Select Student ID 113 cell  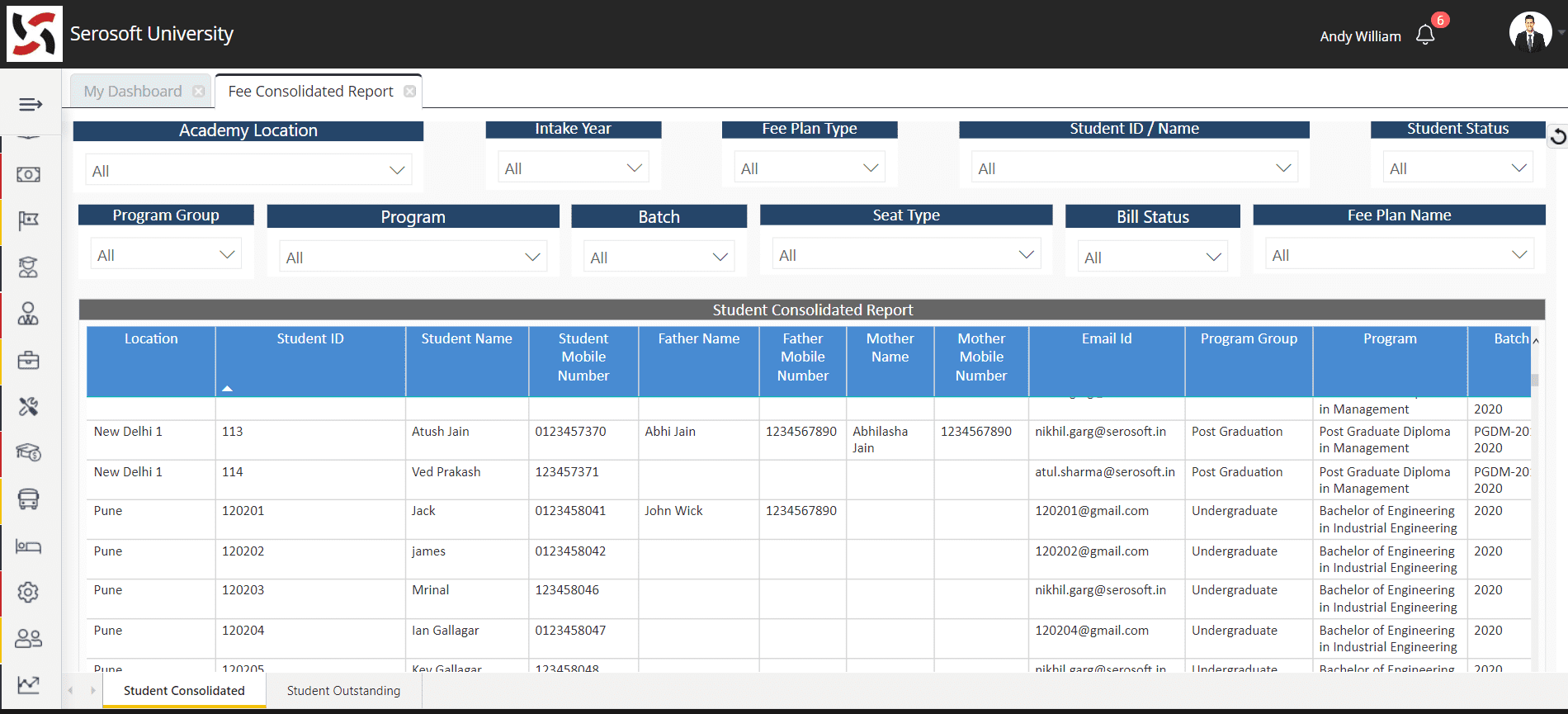[310, 440]
